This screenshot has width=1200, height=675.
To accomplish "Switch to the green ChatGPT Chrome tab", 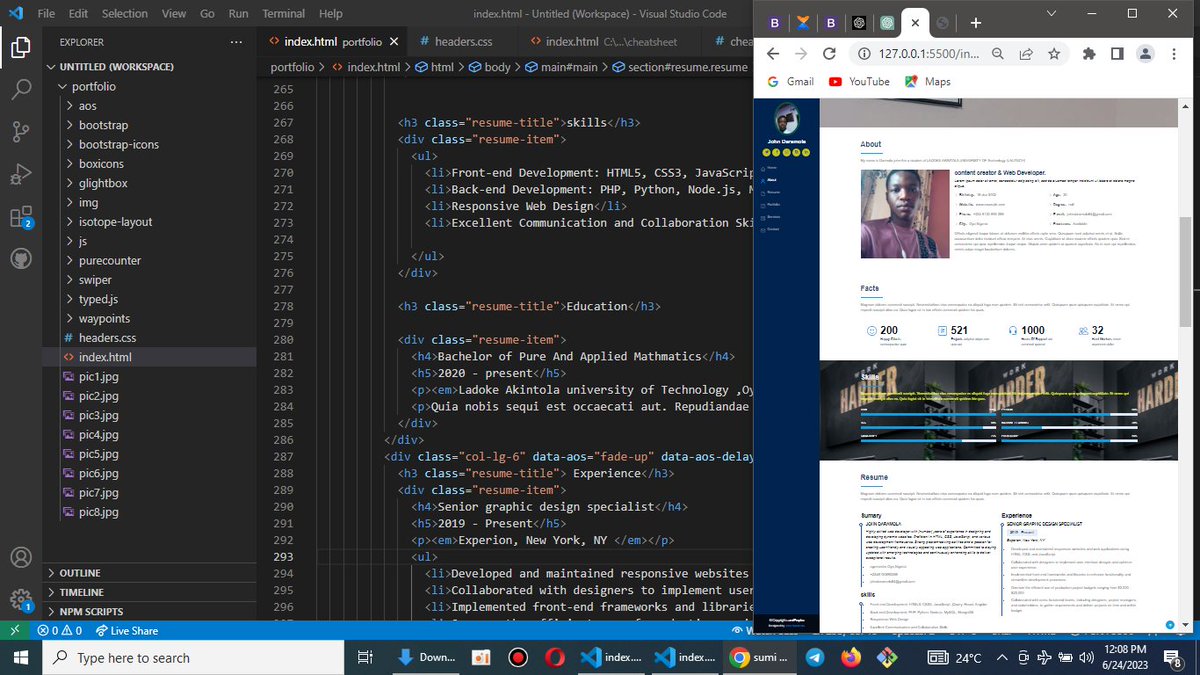I will tap(886, 23).
